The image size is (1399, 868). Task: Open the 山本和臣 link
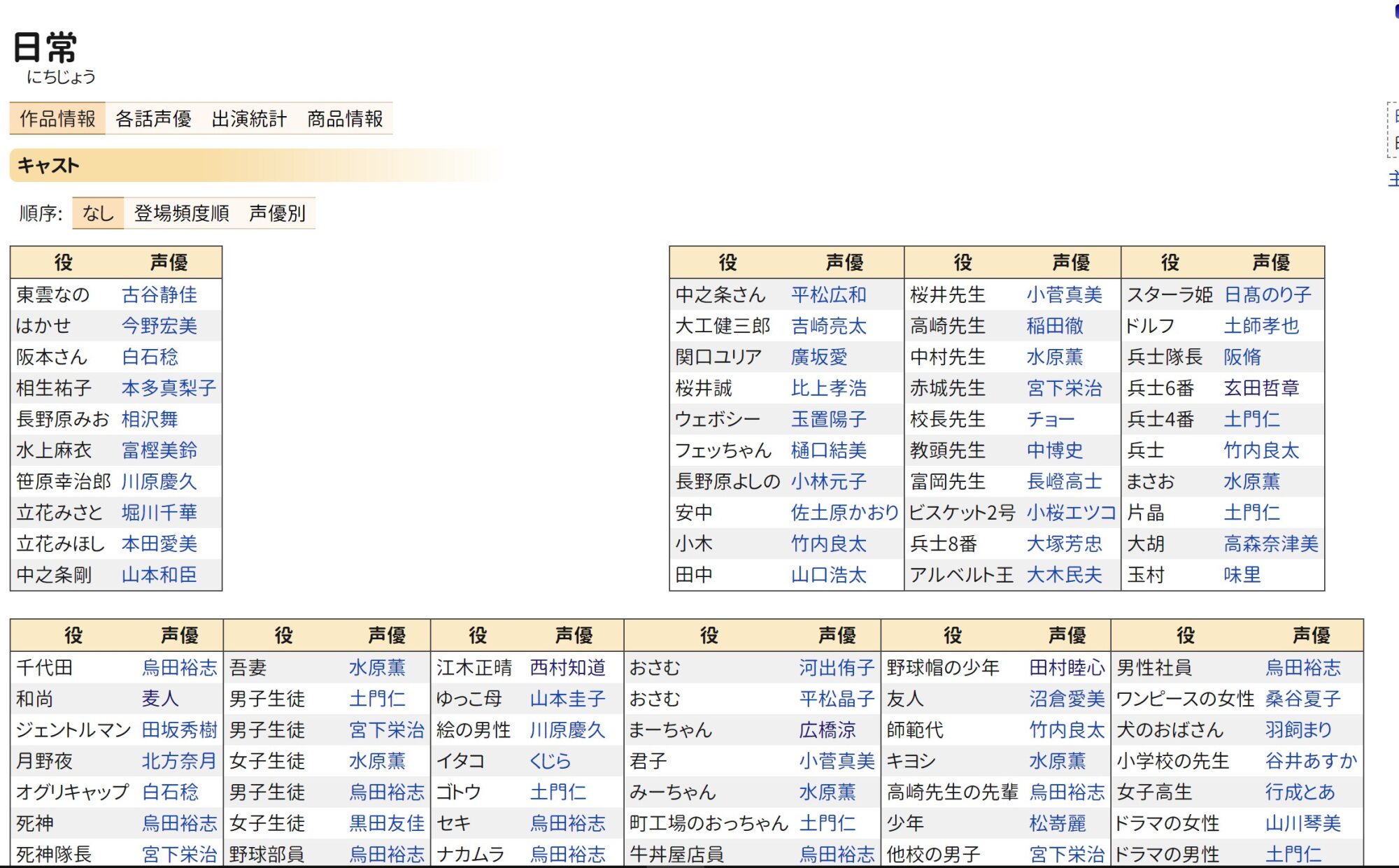click(159, 575)
